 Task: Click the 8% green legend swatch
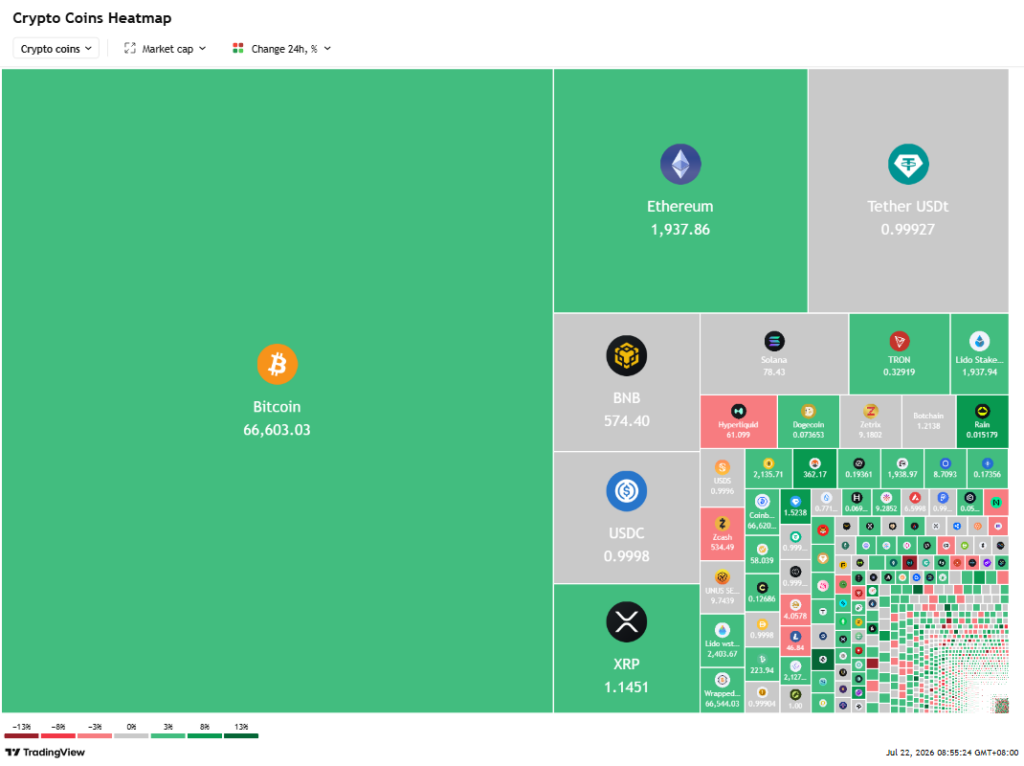click(x=204, y=736)
